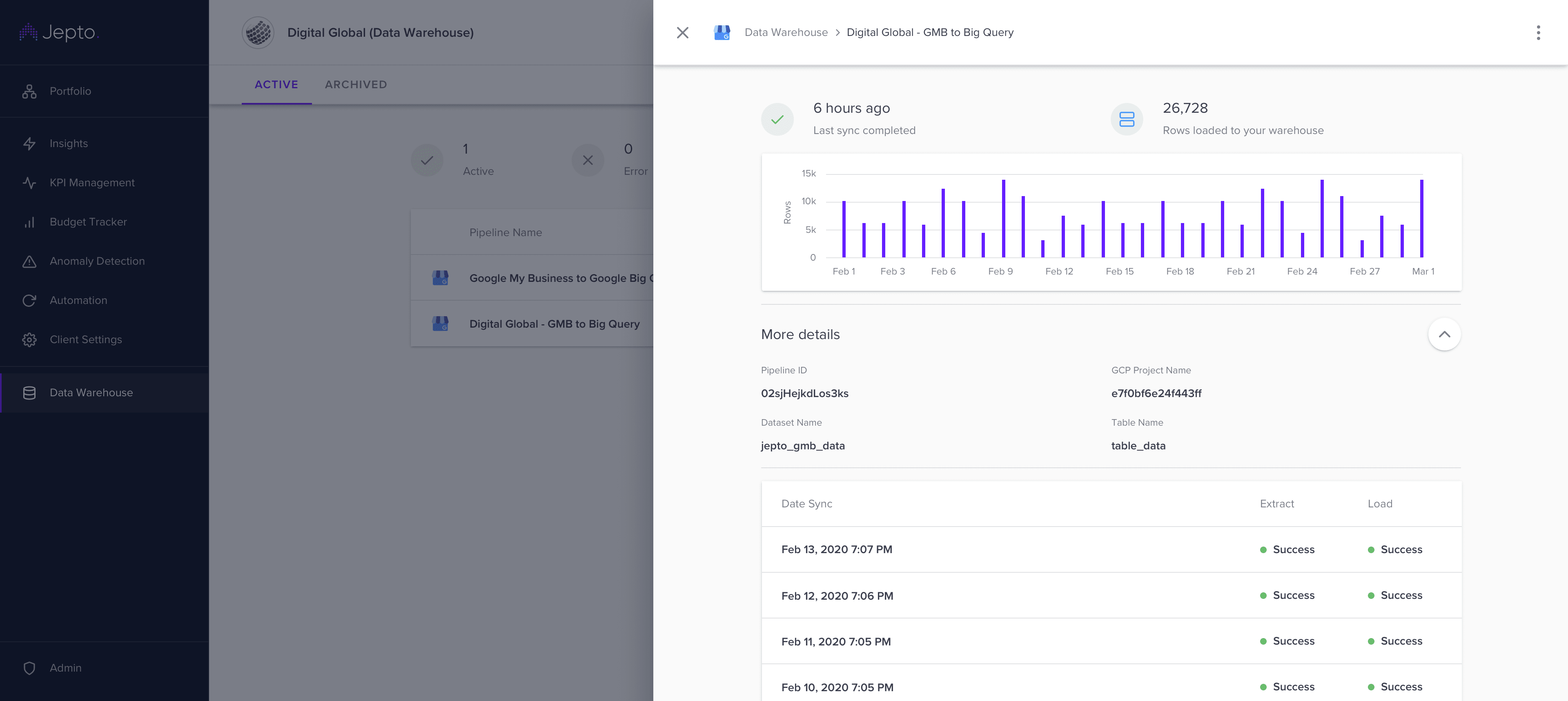Click the More details heading

pos(800,334)
